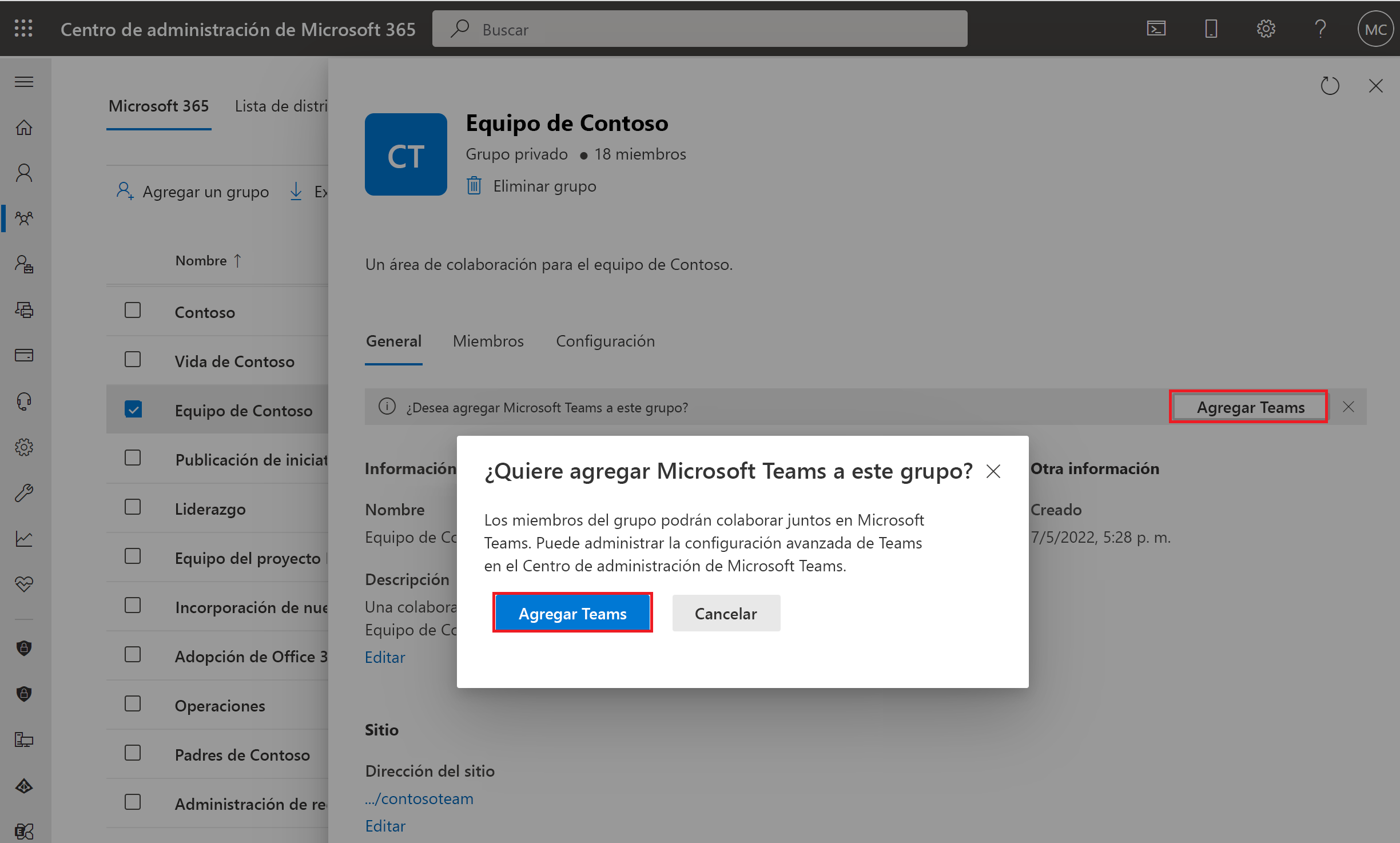Check the Equipo del proyecto checkbox

133,556
